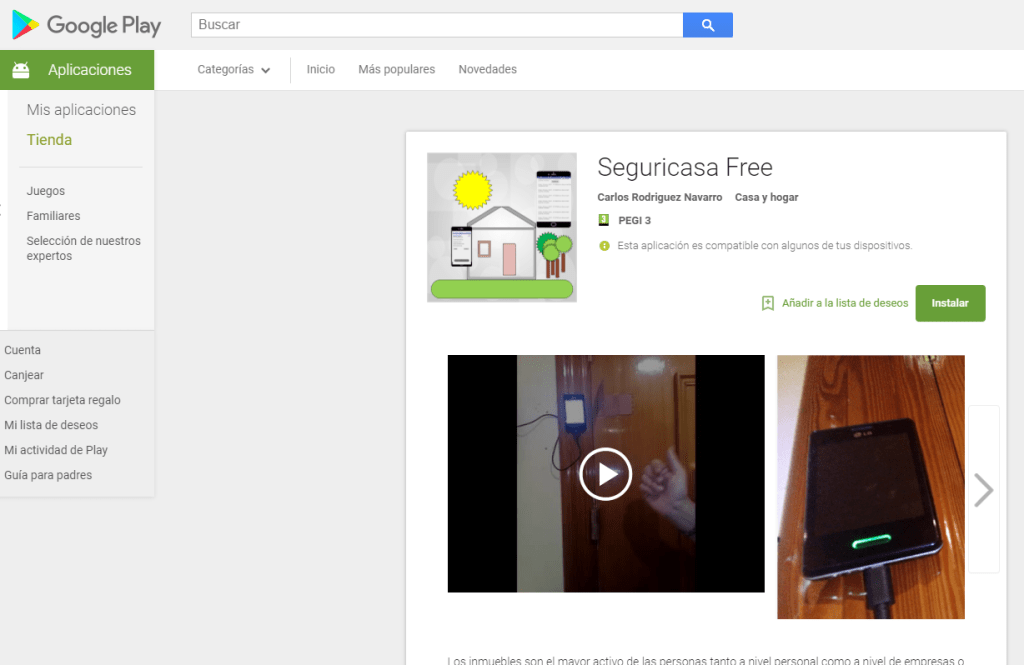The height and width of the screenshot is (665, 1024).
Task: Open Guía para padres in sidebar
Action: 47,474
